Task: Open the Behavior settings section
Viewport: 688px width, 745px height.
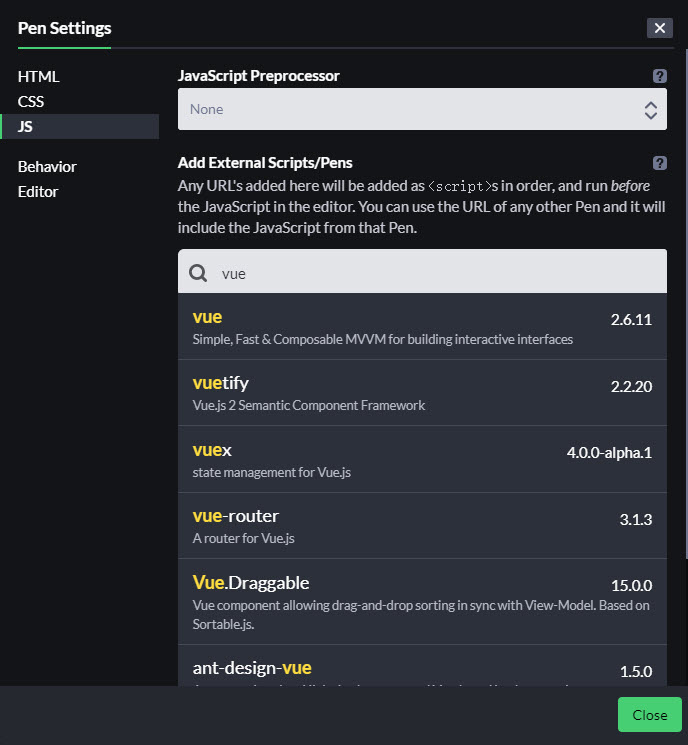Action: pos(47,167)
